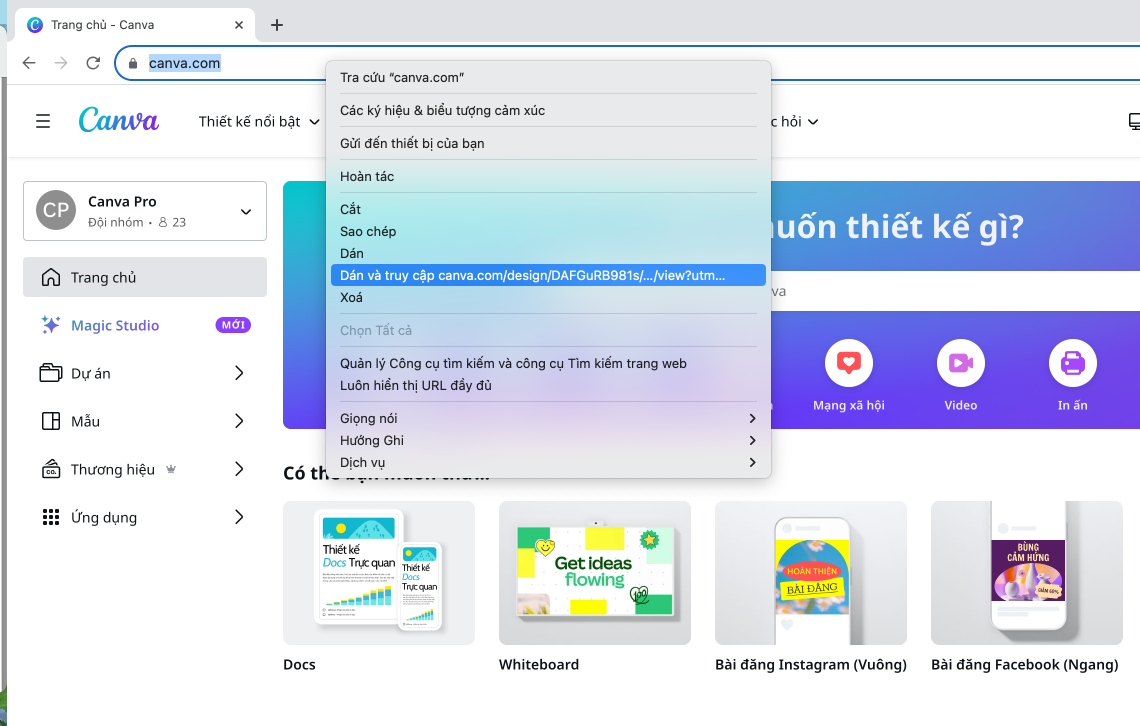Viewport: 1140px width, 726px height.
Task: Open the hamburger menu icon beside Canva logo
Action: click(x=43, y=121)
